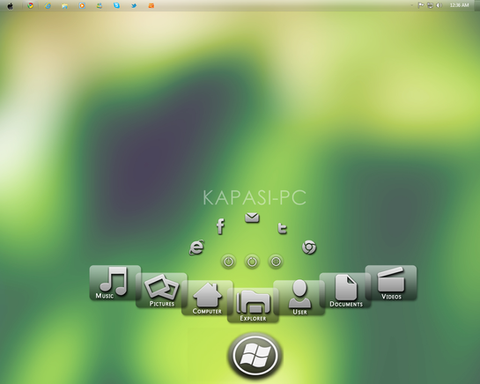Open the Documents tile
The image size is (480, 384).
click(345, 290)
